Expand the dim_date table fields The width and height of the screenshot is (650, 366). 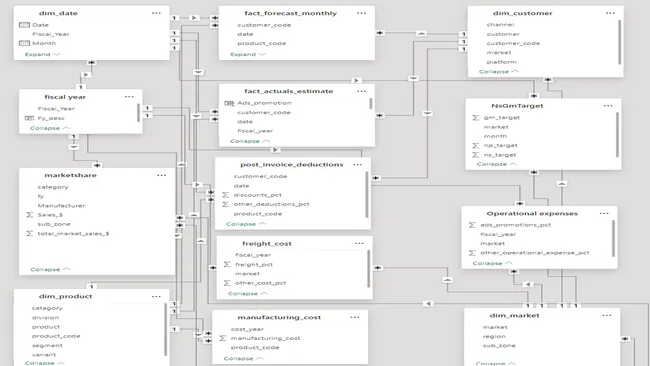pyautogui.click(x=42, y=54)
